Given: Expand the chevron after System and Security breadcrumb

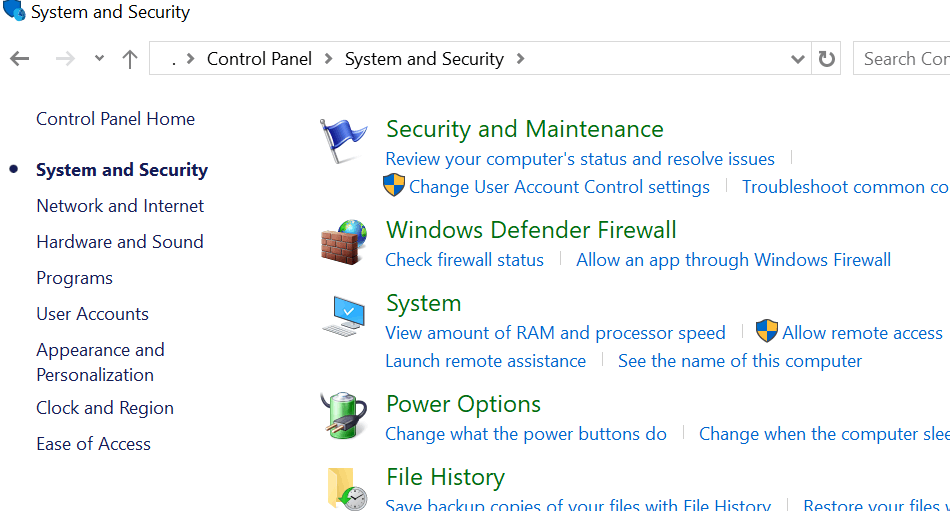Looking at the screenshot, I should point(520,59).
